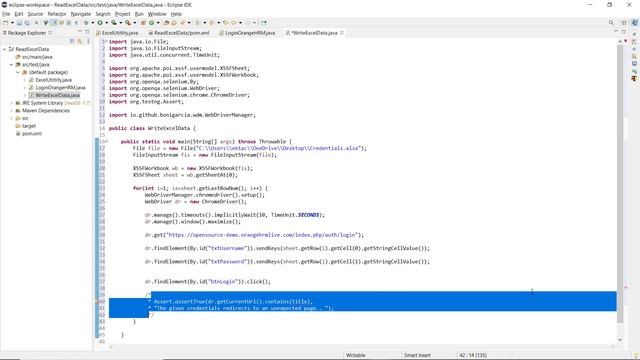Select WriteExcelData.java in Package Explorer
Image resolution: width=640 pixels, height=360 pixels.
tap(54, 95)
